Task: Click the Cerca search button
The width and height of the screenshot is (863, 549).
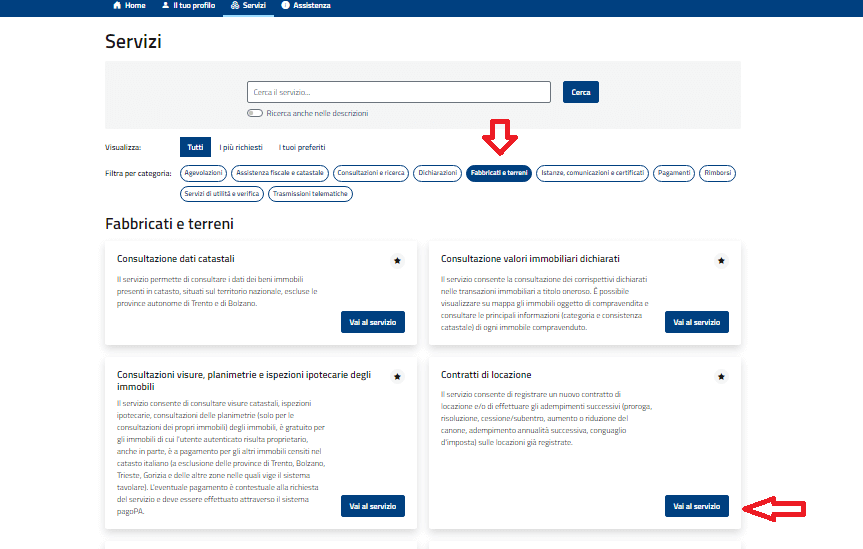Action: tap(581, 92)
